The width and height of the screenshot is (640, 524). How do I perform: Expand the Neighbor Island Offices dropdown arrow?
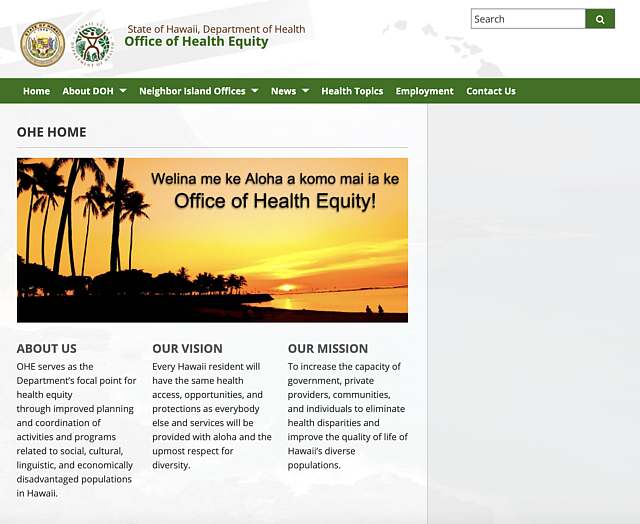point(255,91)
